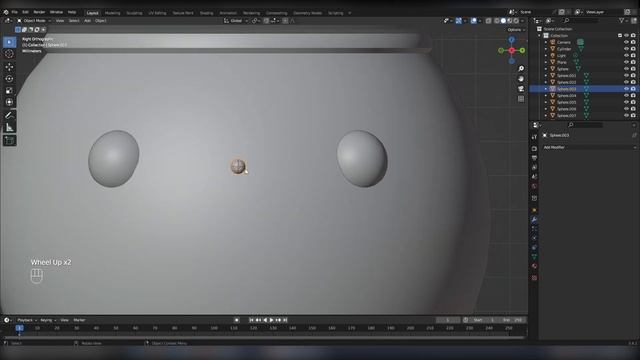The height and width of the screenshot is (360, 640).
Task: Open the Texture properties tab at bottom
Action: (534, 278)
